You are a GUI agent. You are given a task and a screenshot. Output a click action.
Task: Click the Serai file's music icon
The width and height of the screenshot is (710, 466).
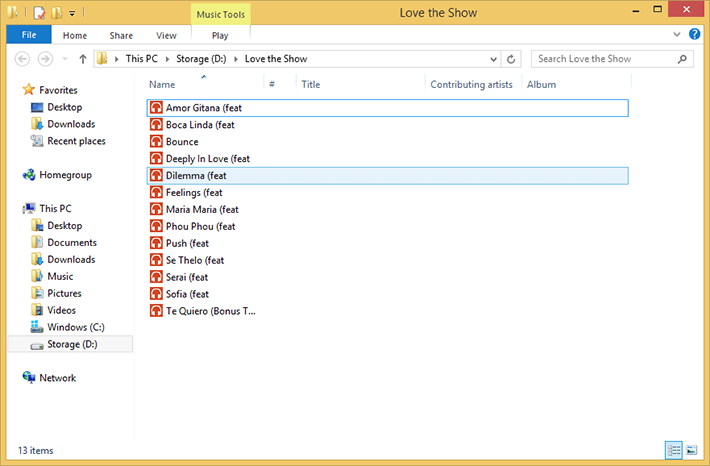coord(156,277)
